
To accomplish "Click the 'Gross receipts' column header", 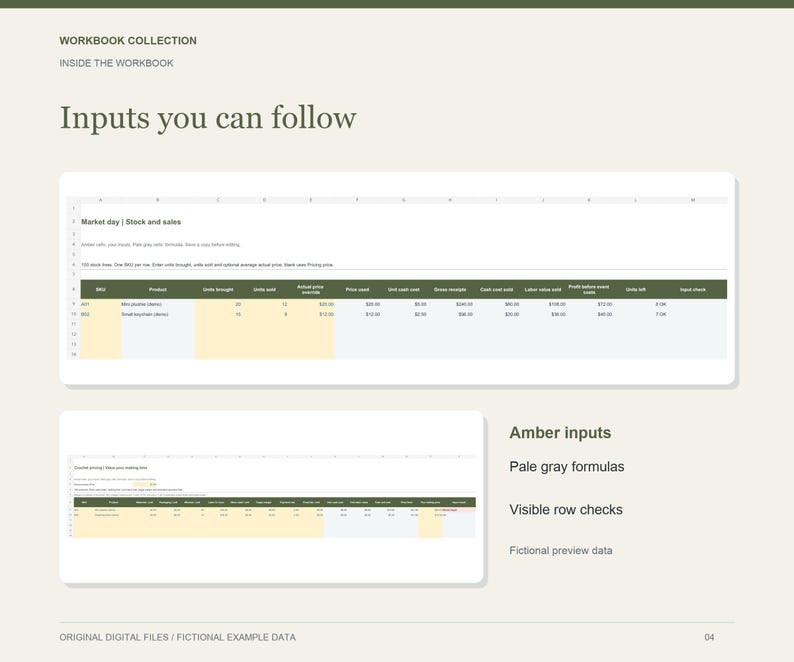I will click(x=450, y=290).
